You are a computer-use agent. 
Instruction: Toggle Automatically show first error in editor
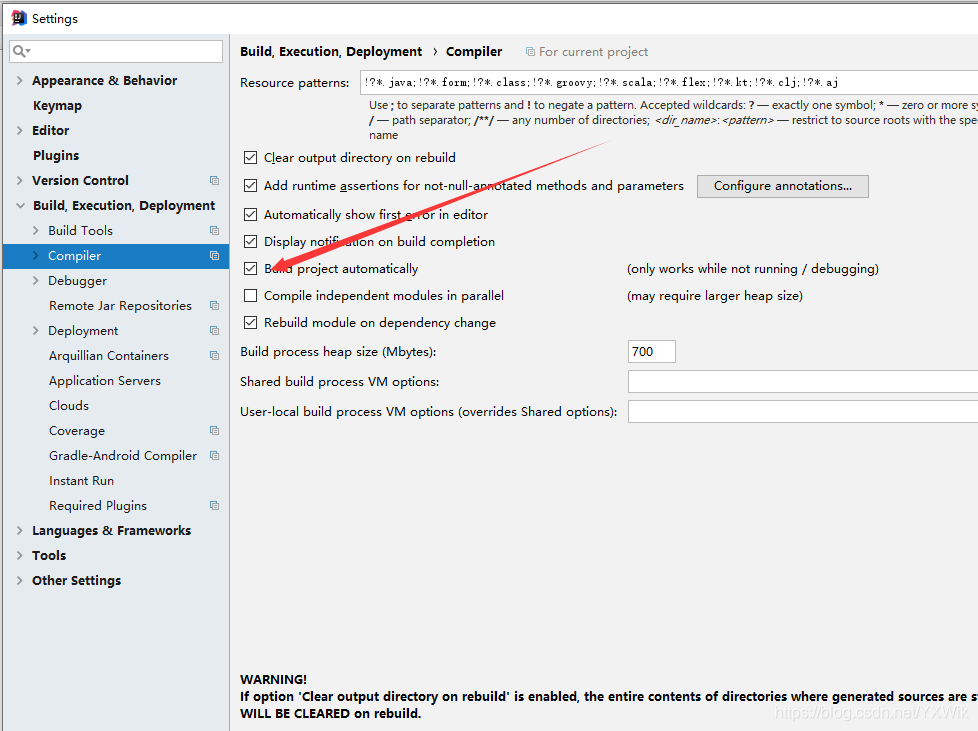click(x=250, y=215)
